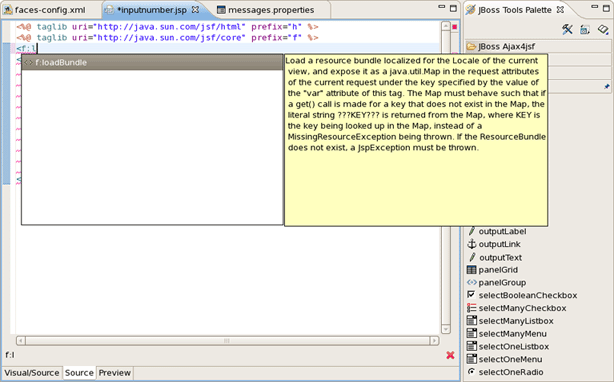This screenshot has height=382, width=614.
Task: Open the Palette Editor hammer icon
Action: click(x=567, y=29)
